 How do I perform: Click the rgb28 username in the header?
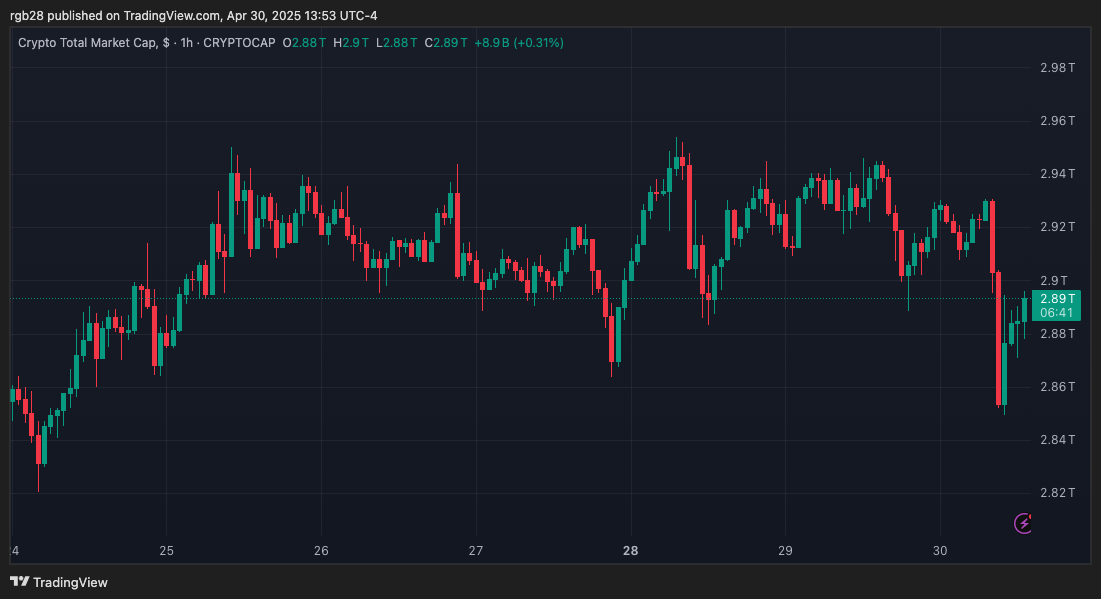(x=23, y=15)
